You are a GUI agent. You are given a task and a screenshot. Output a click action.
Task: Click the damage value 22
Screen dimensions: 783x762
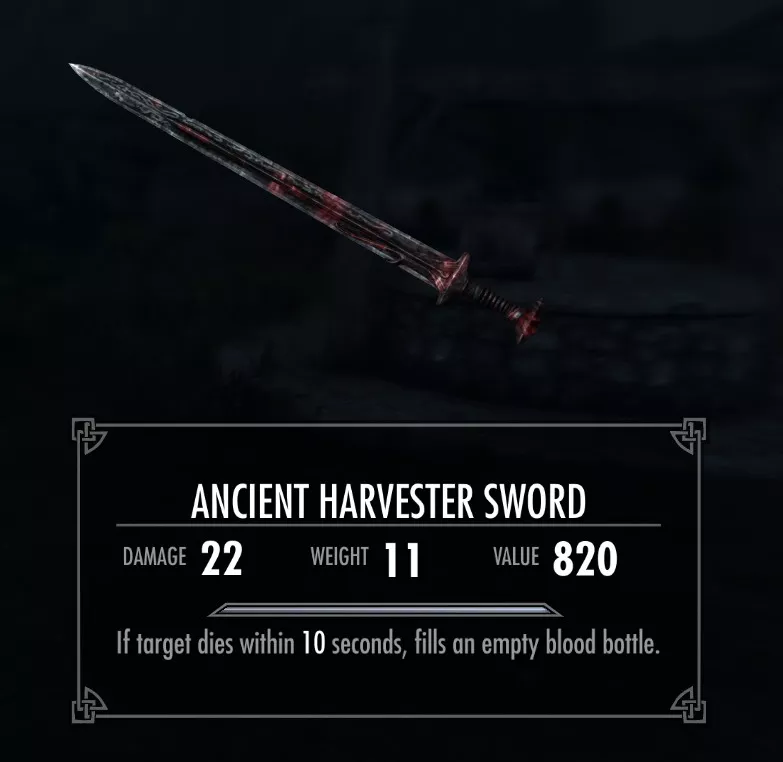[222, 559]
